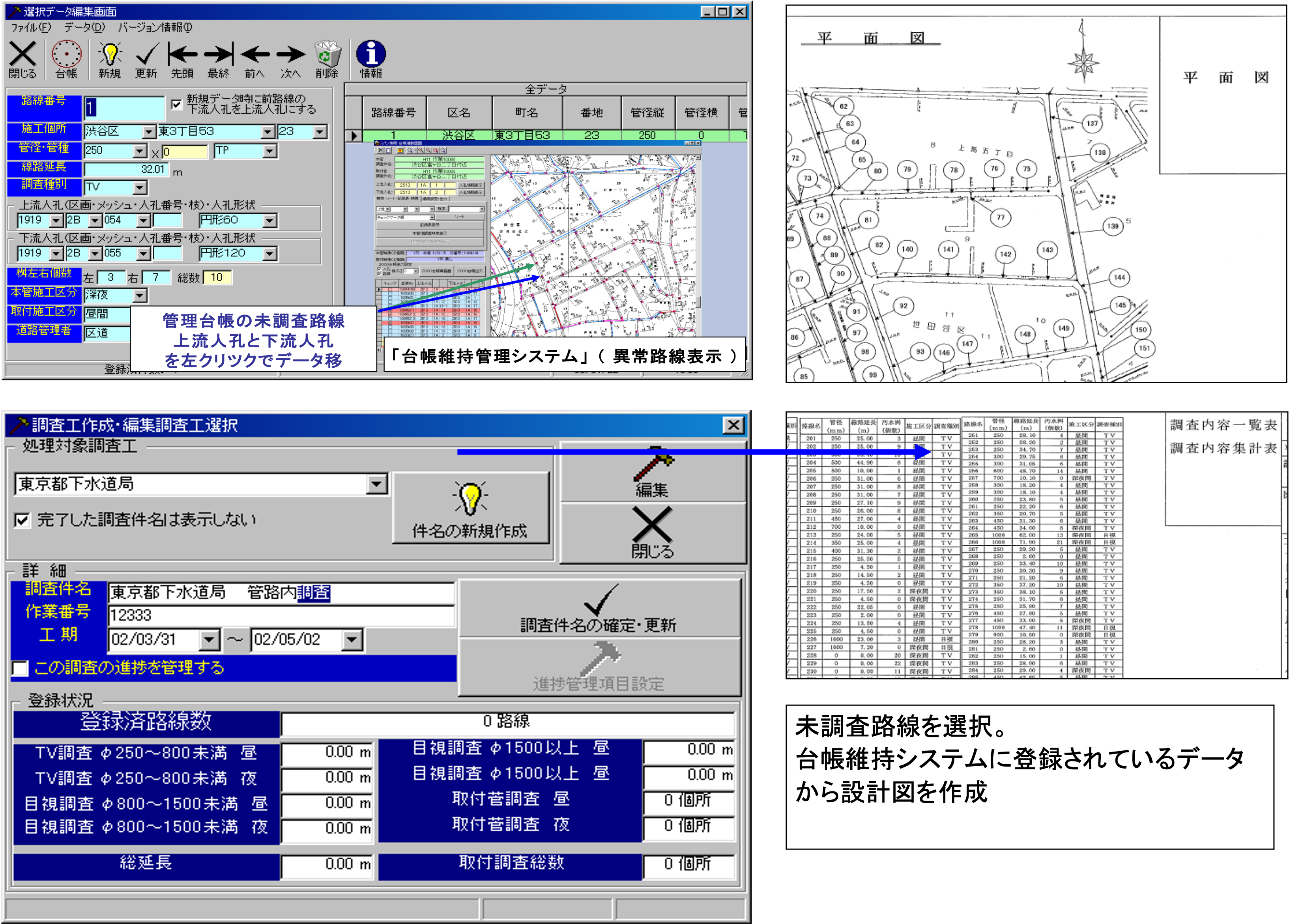Screen dimensions: 1289x924
Task: Uncheck 完了した調査件名は表示しない checkbox
Action: click(x=22, y=520)
